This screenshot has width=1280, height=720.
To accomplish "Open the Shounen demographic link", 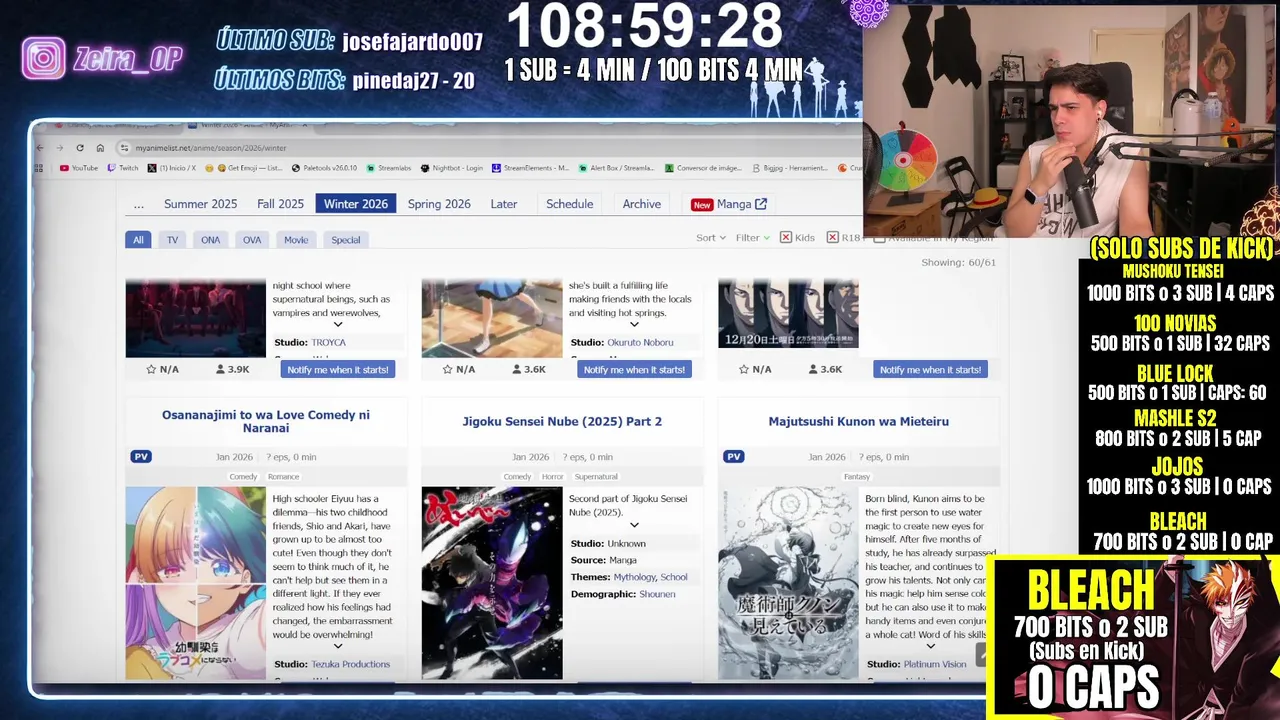I will coord(657,594).
